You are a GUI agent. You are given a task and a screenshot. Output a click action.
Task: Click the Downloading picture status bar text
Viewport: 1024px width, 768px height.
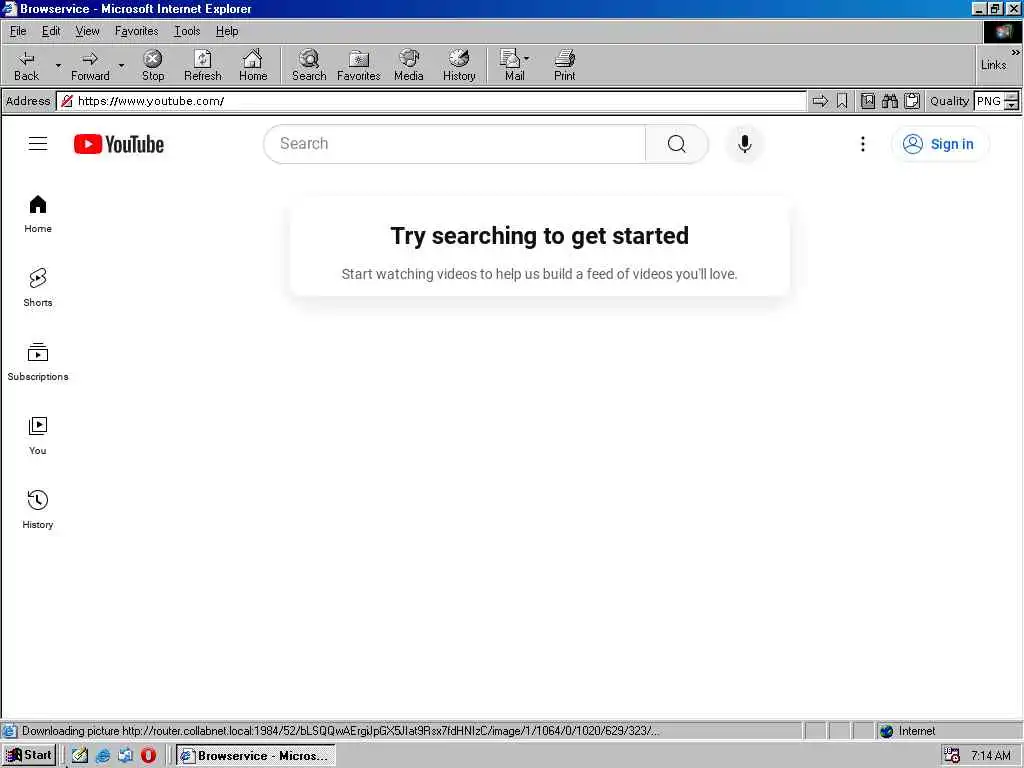pos(340,731)
